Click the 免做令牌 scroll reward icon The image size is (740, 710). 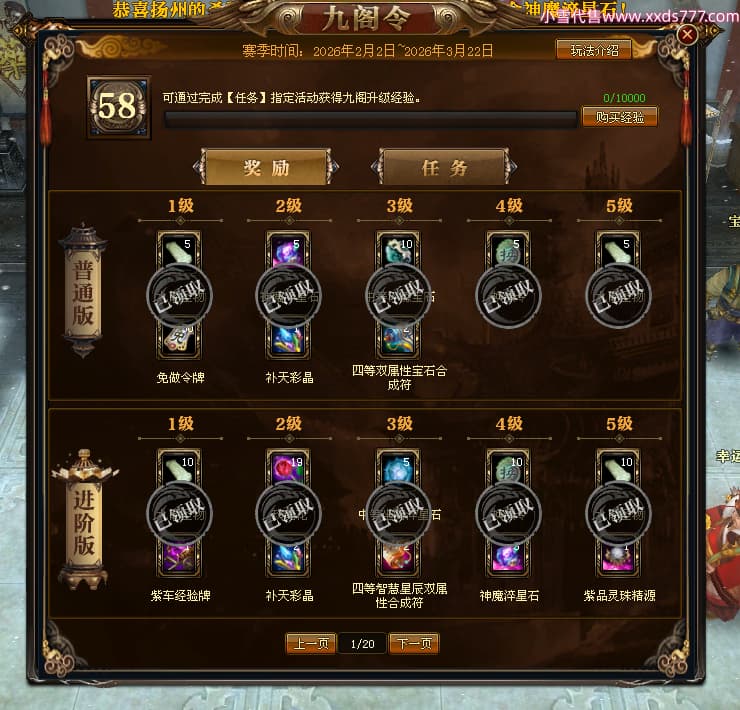tap(179, 341)
